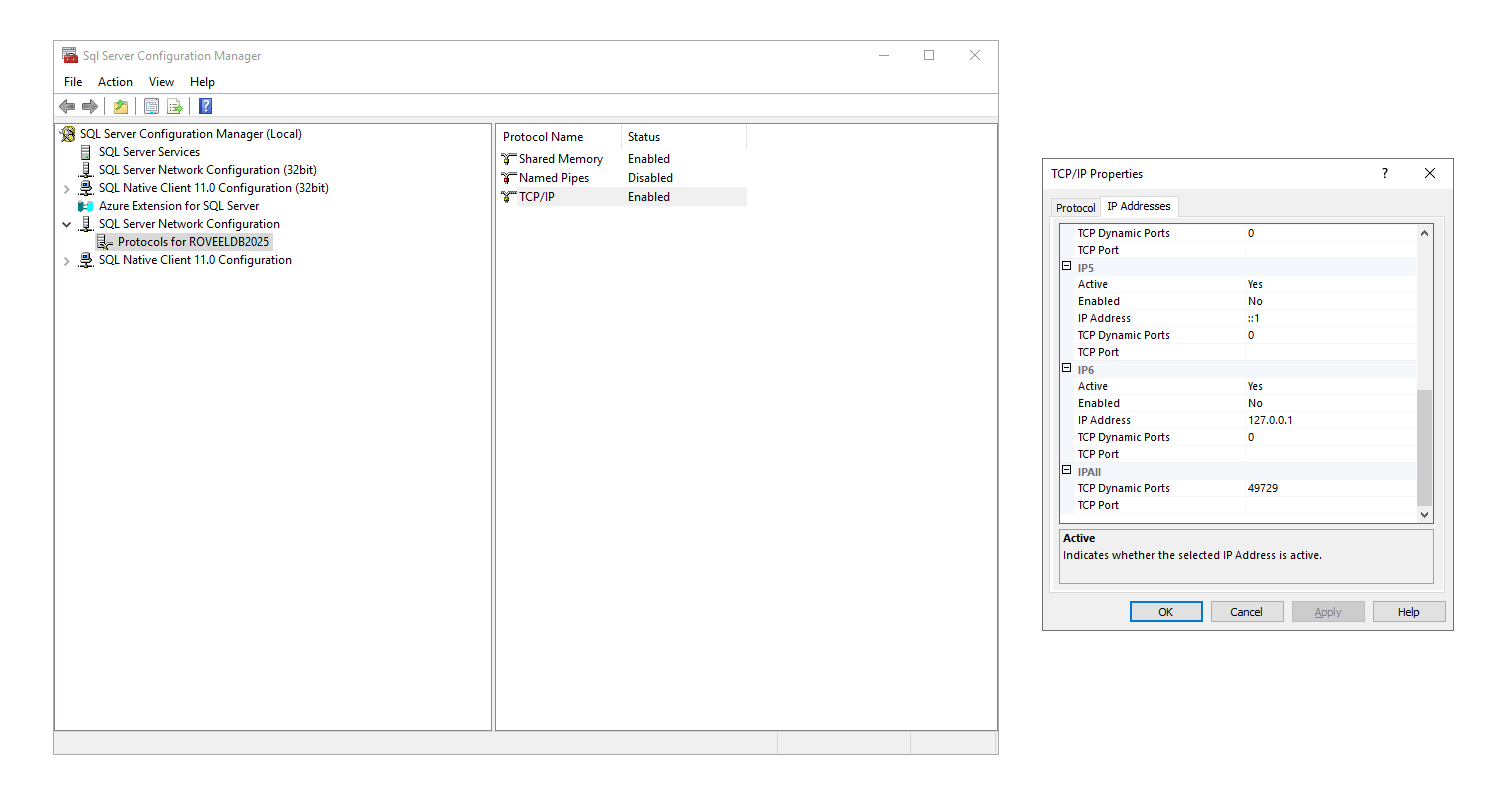Click the SQL Server Services server icon
This screenshot has width=1503, height=795.
coord(86,152)
